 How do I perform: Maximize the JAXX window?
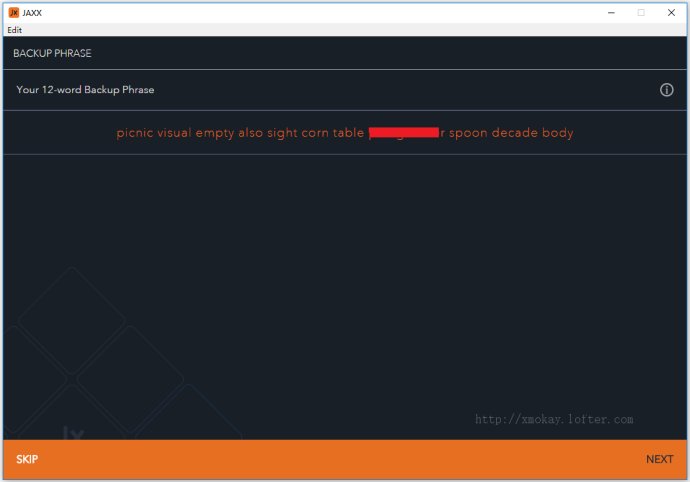tap(641, 13)
